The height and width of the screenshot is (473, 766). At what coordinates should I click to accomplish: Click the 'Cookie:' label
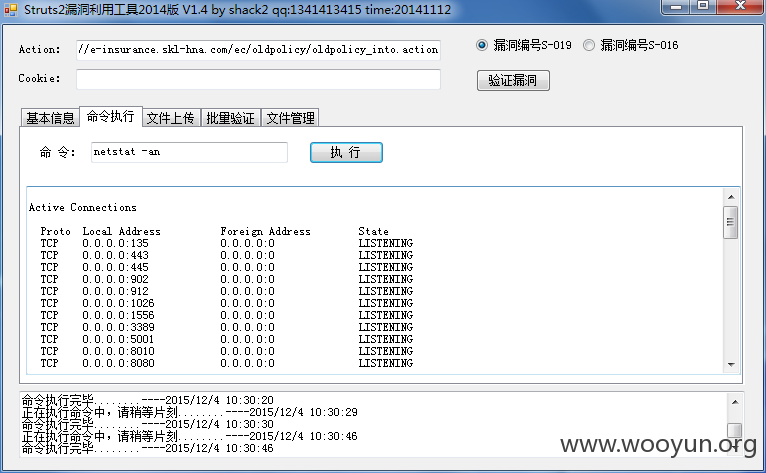[x=40, y=78]
